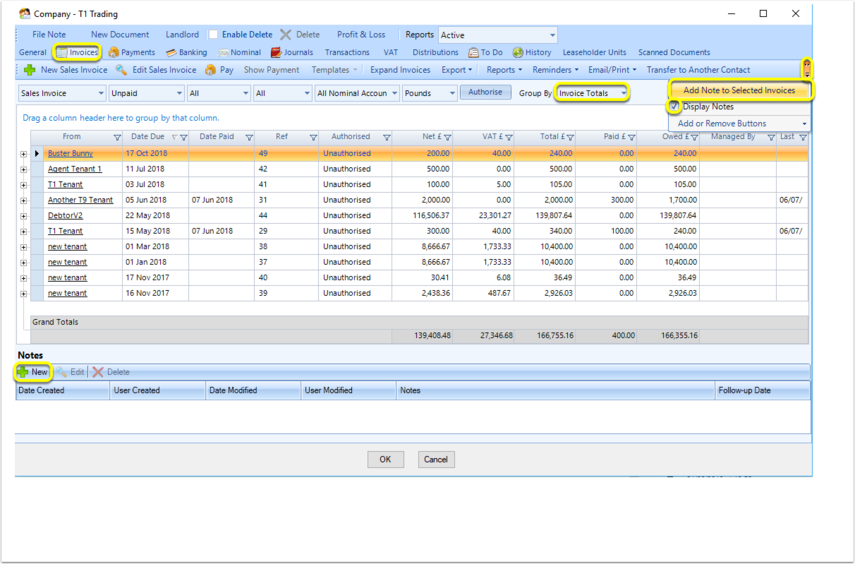Click the Net £ column filter icon

(x=448, y=137)
